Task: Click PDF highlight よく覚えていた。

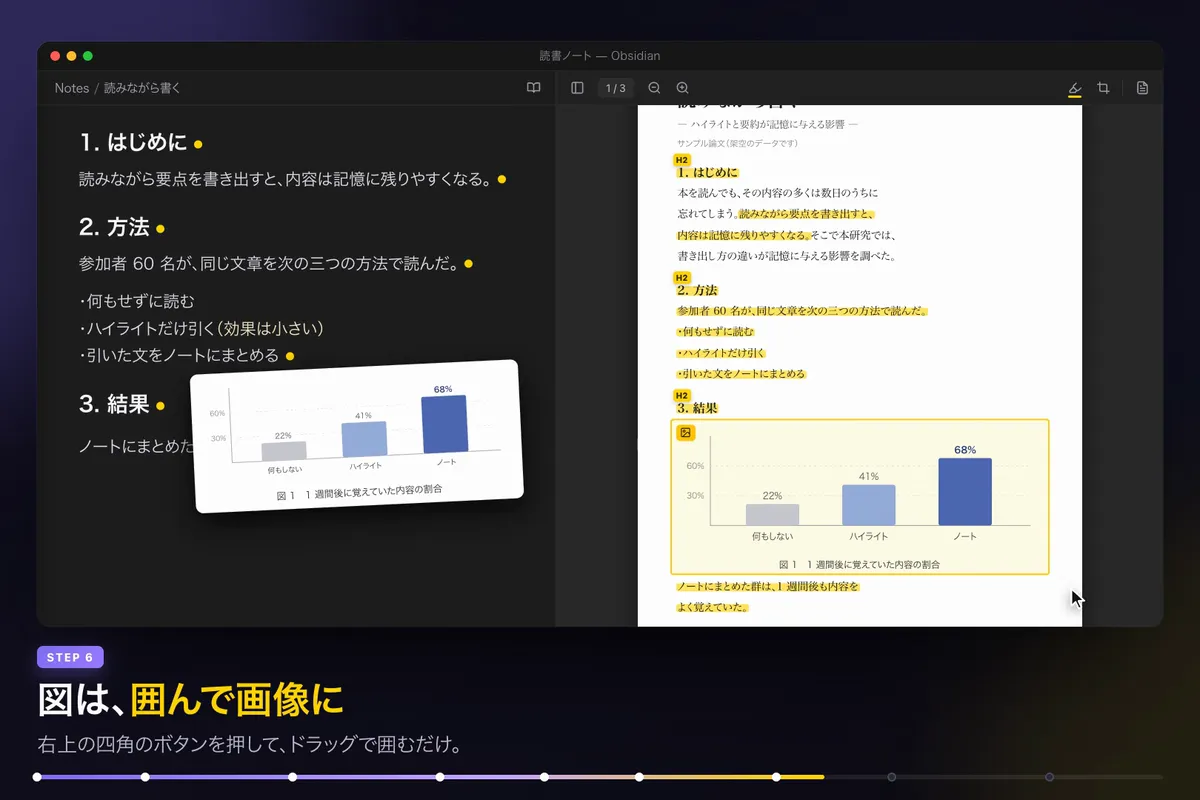Action: (713, 607)
